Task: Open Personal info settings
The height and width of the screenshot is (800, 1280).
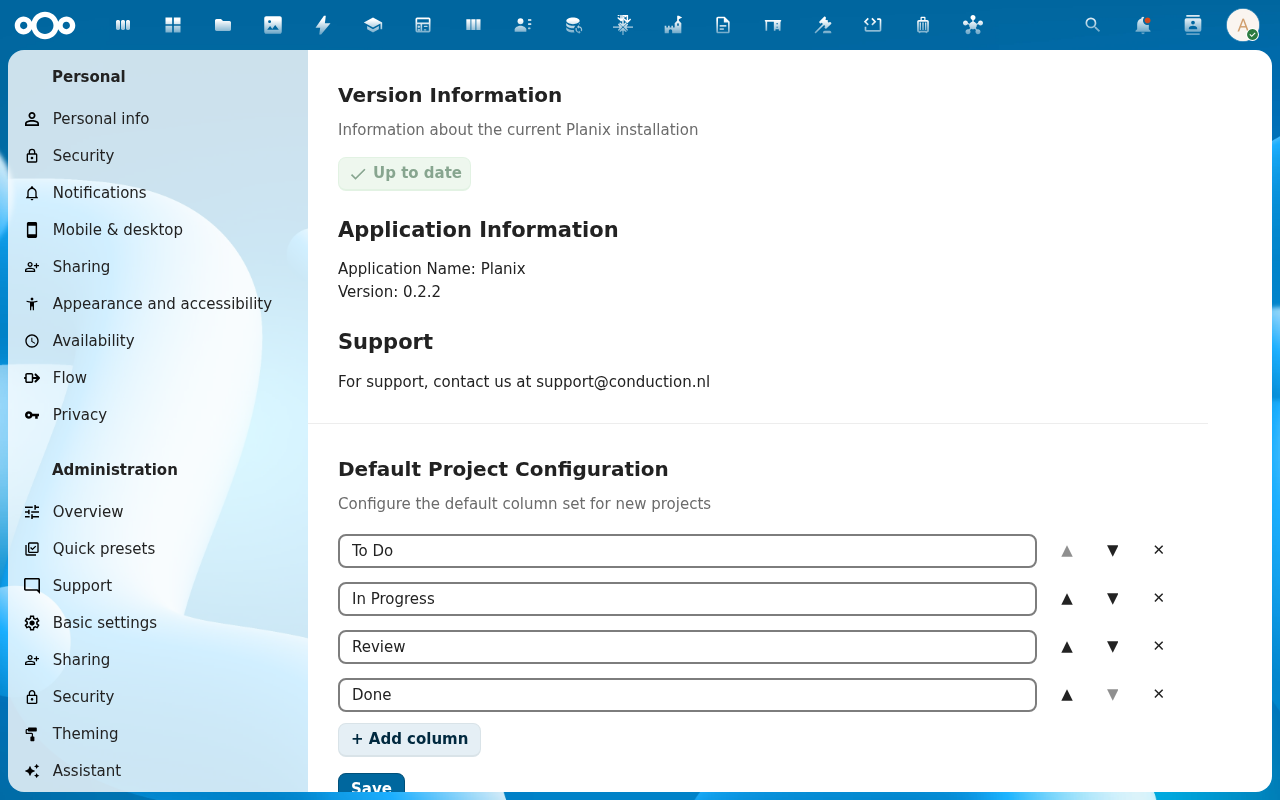Action: 158,119
